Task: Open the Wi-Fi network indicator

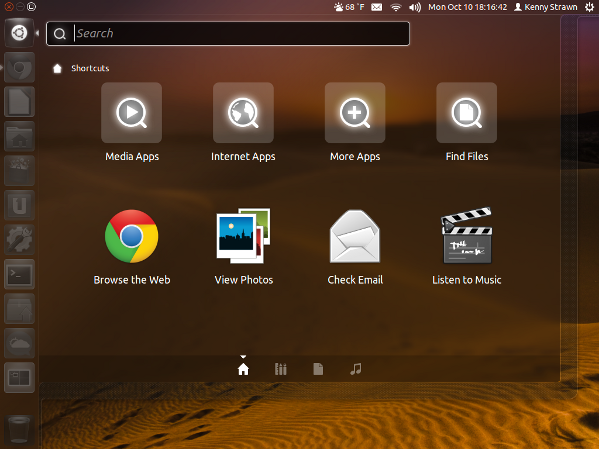Action: point(396,7)
